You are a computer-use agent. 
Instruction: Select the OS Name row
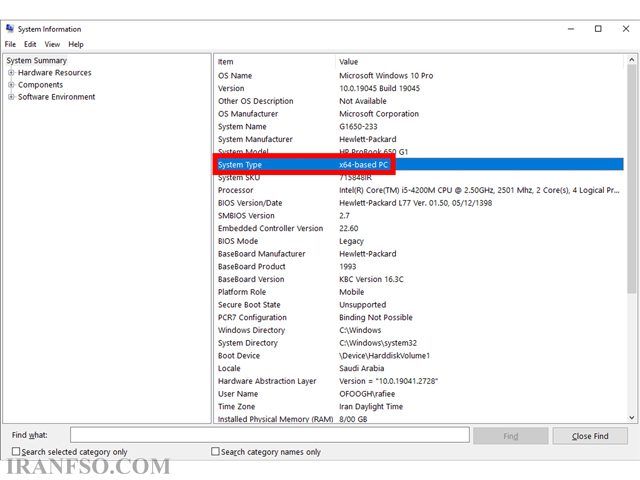point(419,76)
